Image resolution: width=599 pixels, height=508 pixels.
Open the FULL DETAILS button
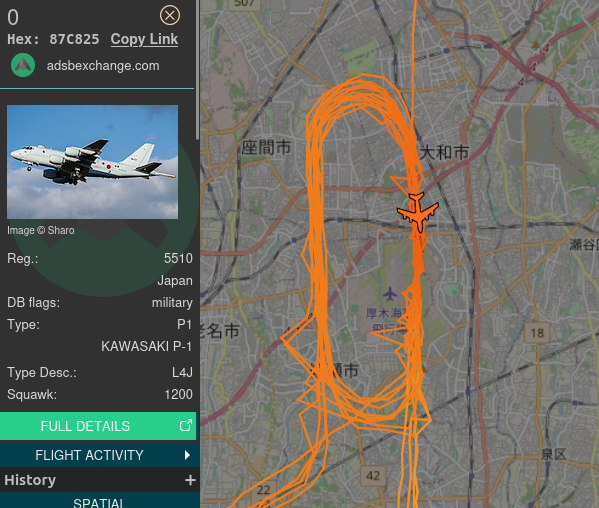click(x=98, y=426)
